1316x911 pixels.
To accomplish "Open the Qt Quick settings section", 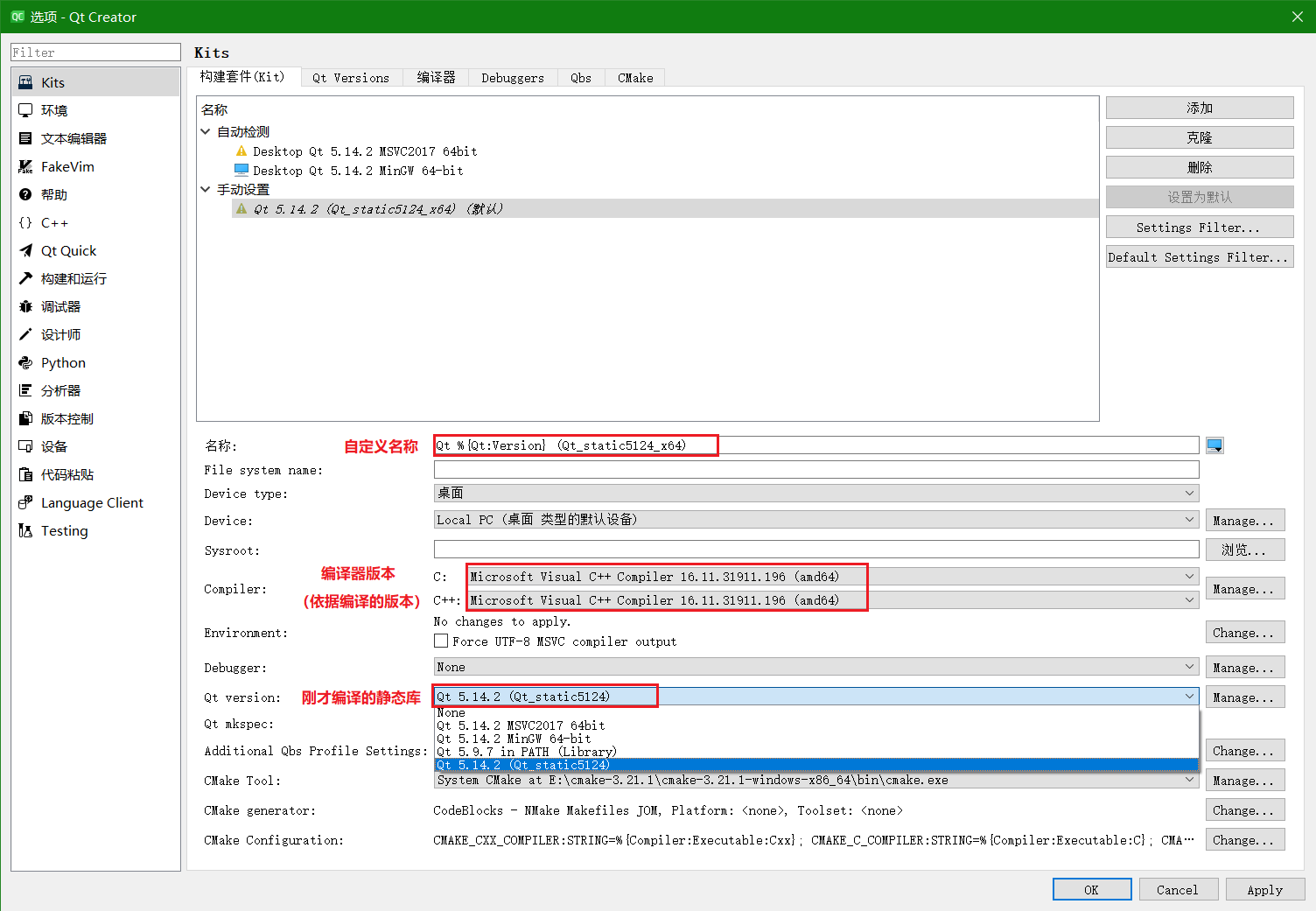I will click(67, 250).
